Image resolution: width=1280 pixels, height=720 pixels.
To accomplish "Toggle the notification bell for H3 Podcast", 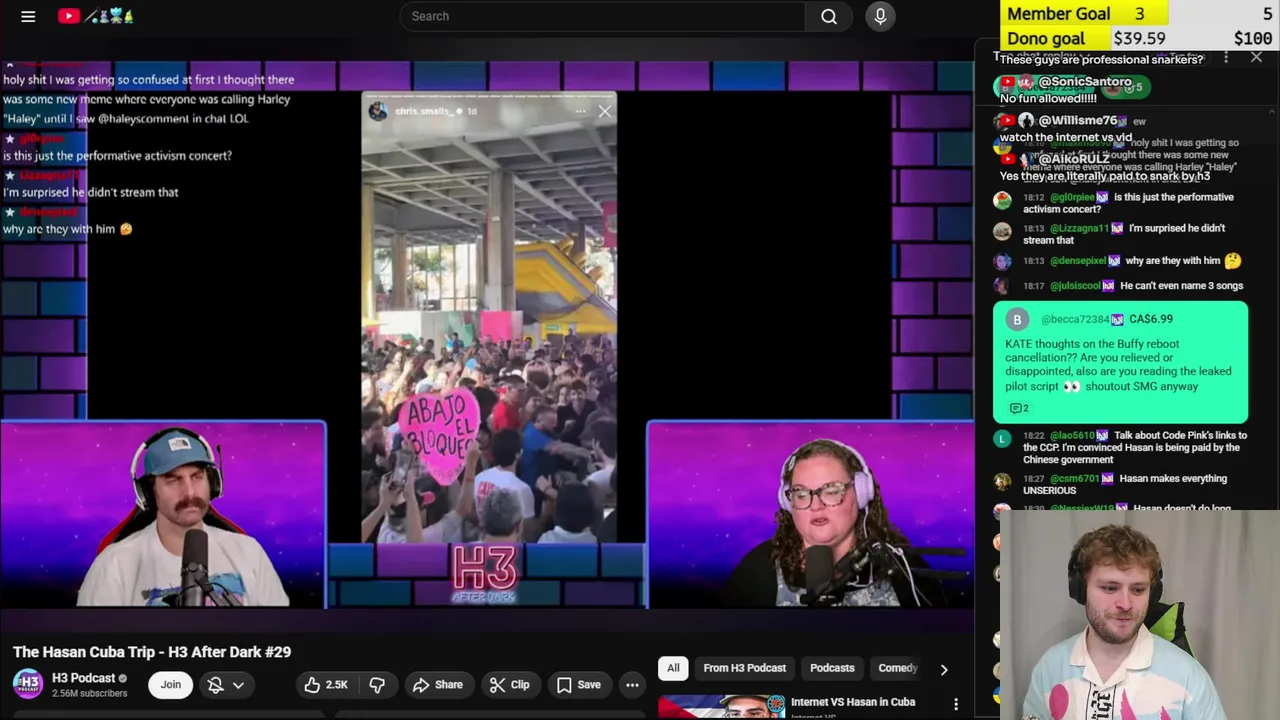I will (x=215, y=685).
